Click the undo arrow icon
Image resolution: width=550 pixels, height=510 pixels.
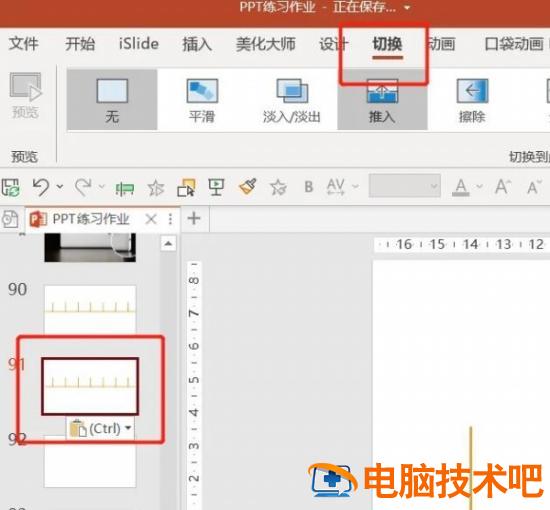pyautogui.click(x=41, y=187)
